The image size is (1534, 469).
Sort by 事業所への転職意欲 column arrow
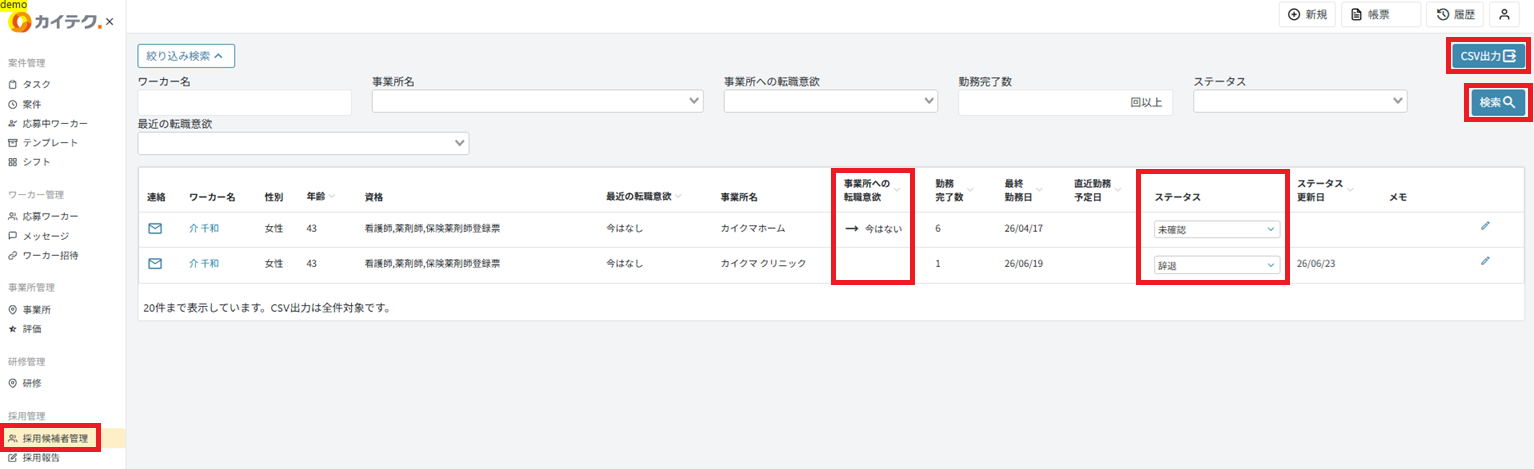[x=897, y=190]
